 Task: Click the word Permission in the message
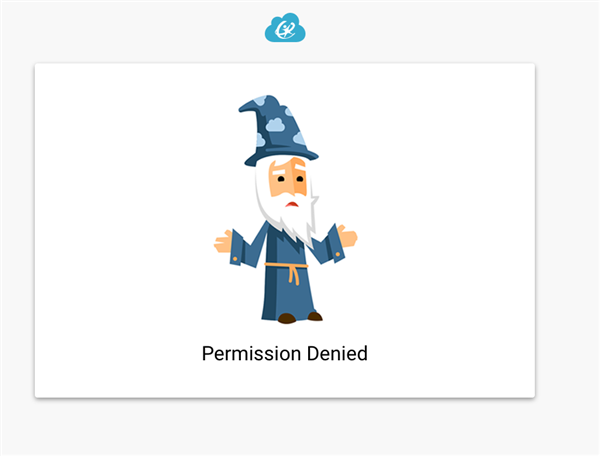point(251,353)
